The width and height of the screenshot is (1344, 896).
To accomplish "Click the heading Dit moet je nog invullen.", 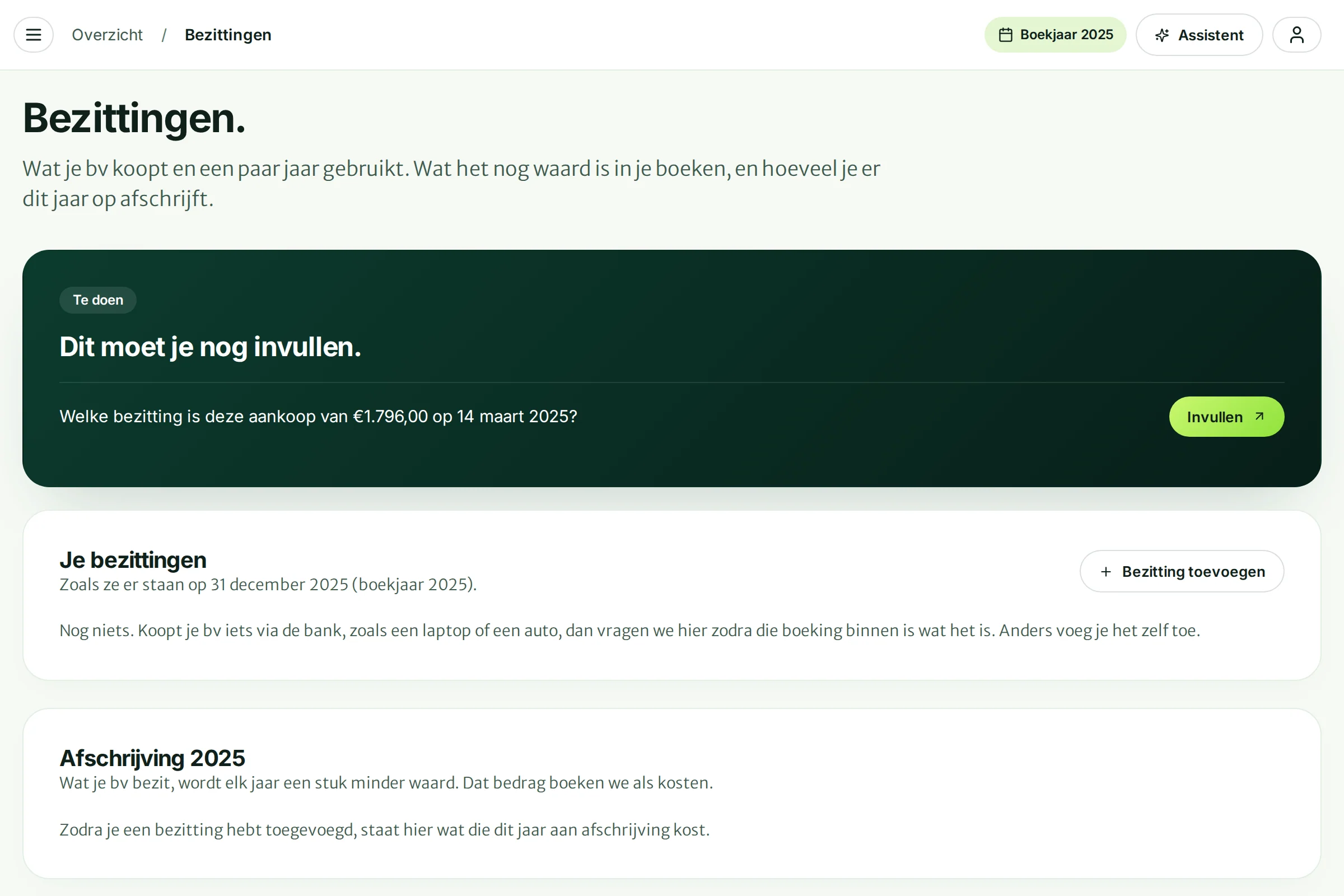I will click(x=211, y=347).
